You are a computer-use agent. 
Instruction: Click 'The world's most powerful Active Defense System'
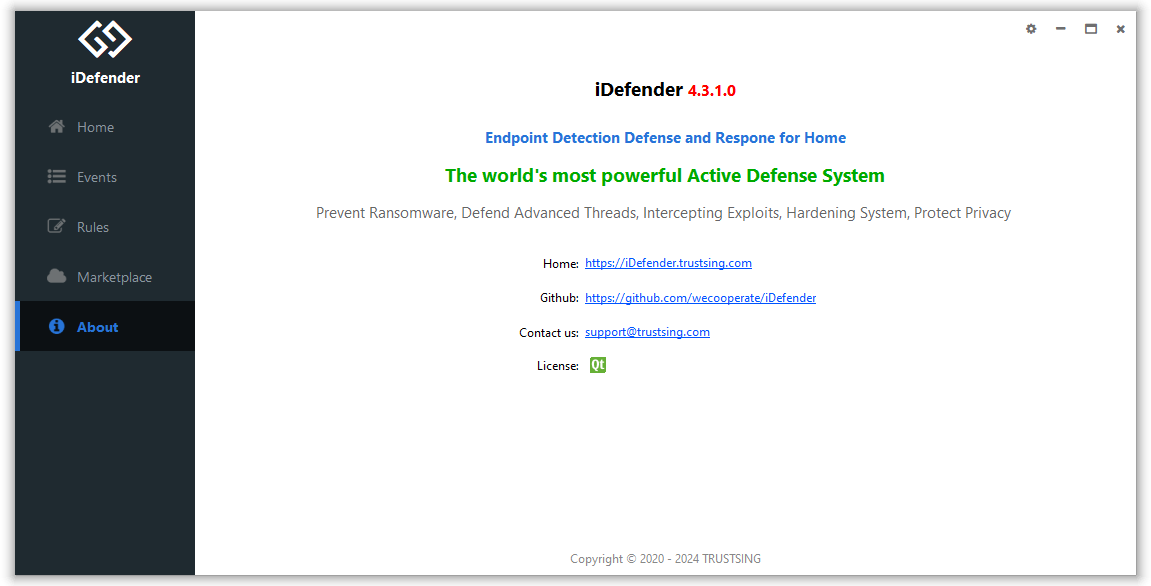tap(665, 176)
